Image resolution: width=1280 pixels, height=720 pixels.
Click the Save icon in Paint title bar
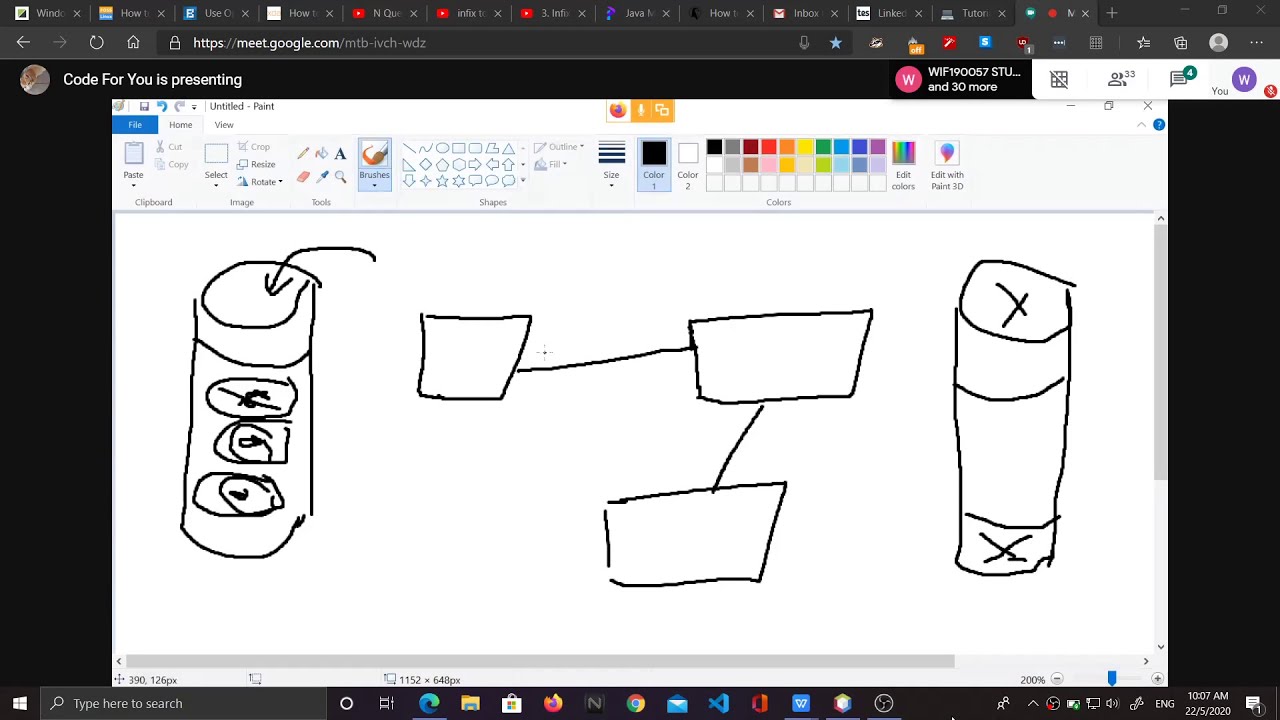(x=144, y=106)
